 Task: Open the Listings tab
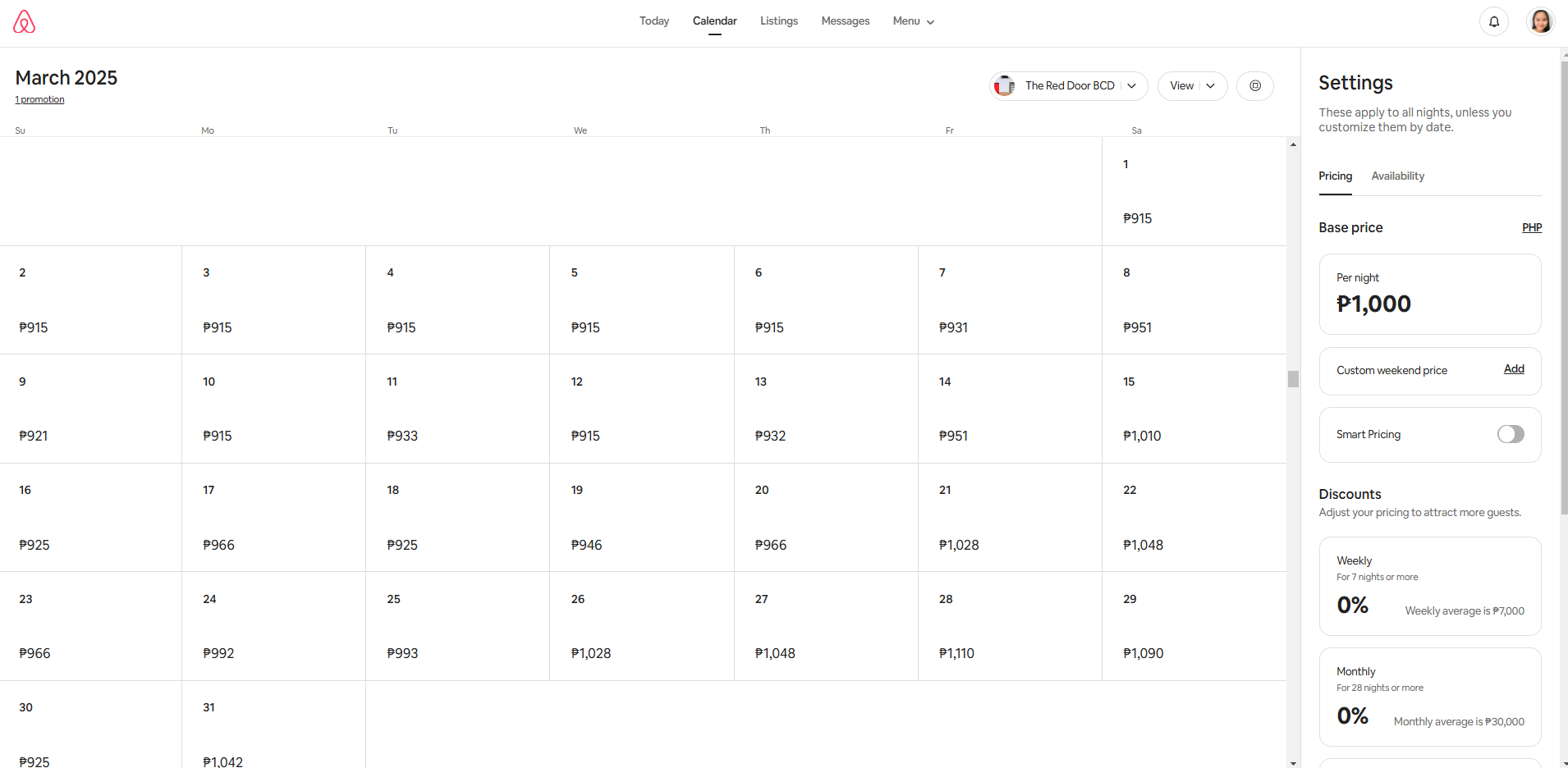779,21
